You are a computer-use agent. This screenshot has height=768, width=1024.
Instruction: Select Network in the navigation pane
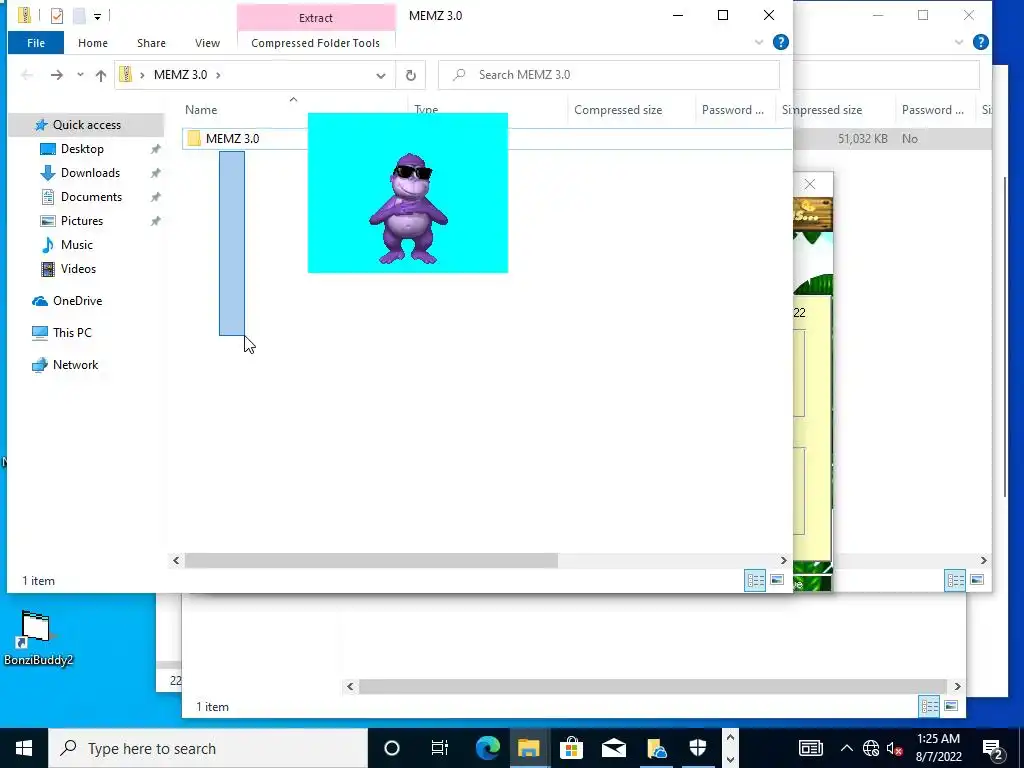click(75, 365)
